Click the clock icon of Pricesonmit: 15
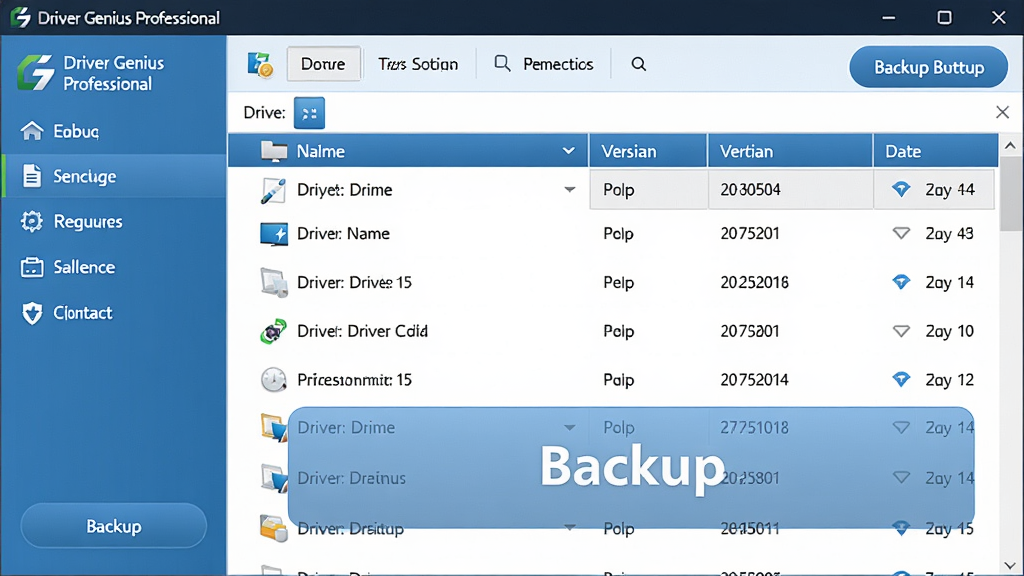1024x576 pixels. click(x=273, y=379)
